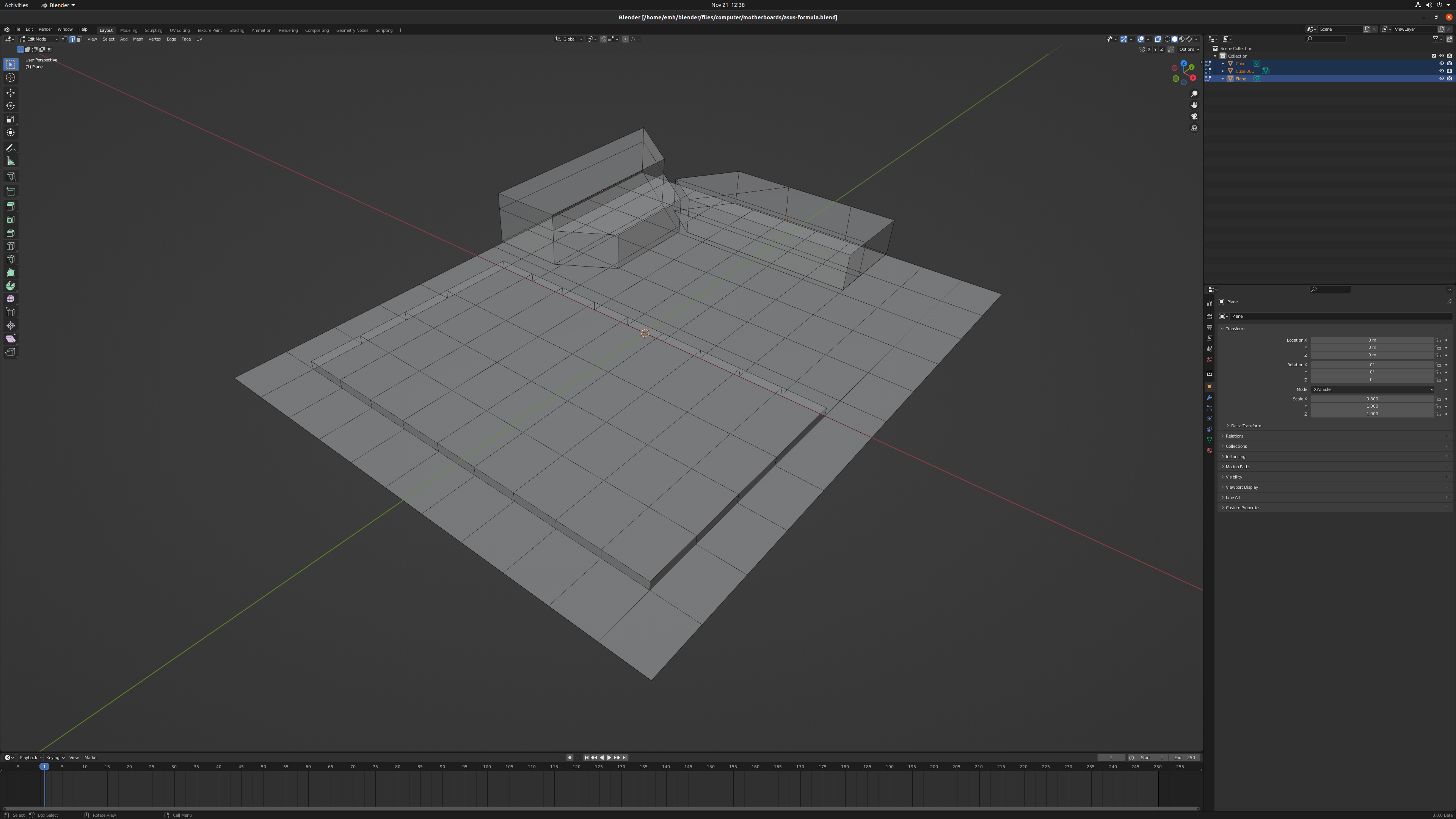The image size is (1456, 819).
Task: Open the Material properties tab
Action: (1210, 450)
